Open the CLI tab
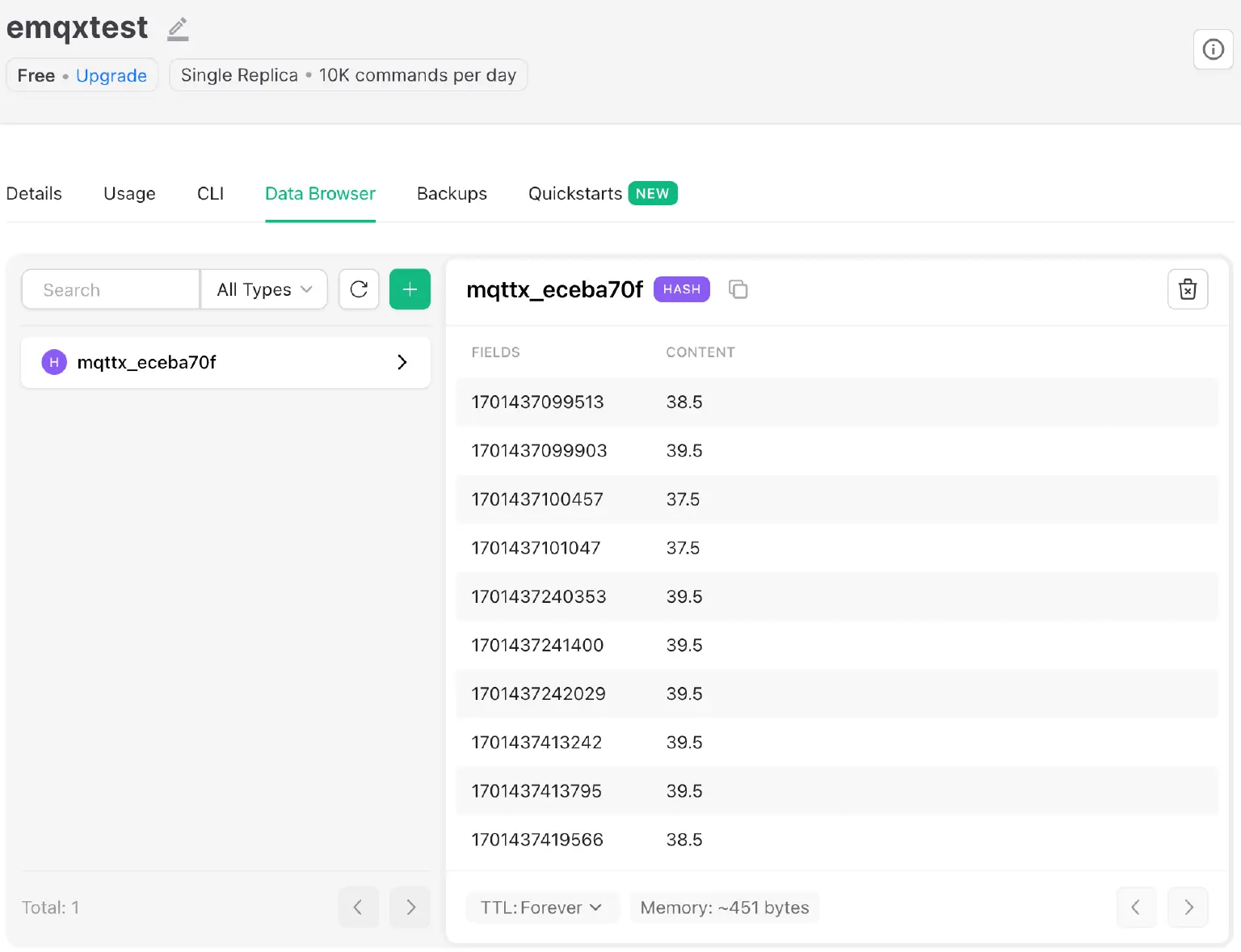 210,193
